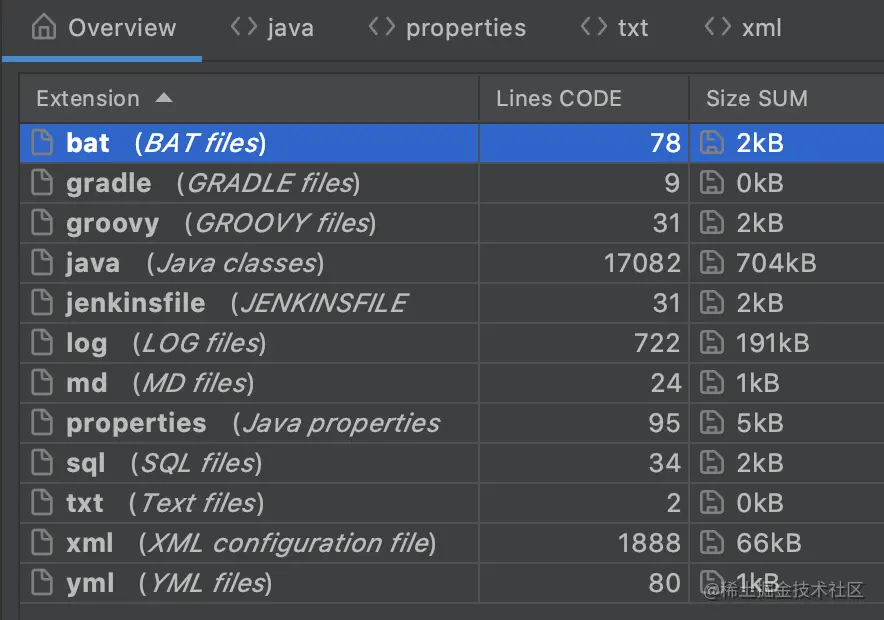884x620 pixels.
Task: Toggle the Extension sort direction arrow
Action: (x=163, y=98)
